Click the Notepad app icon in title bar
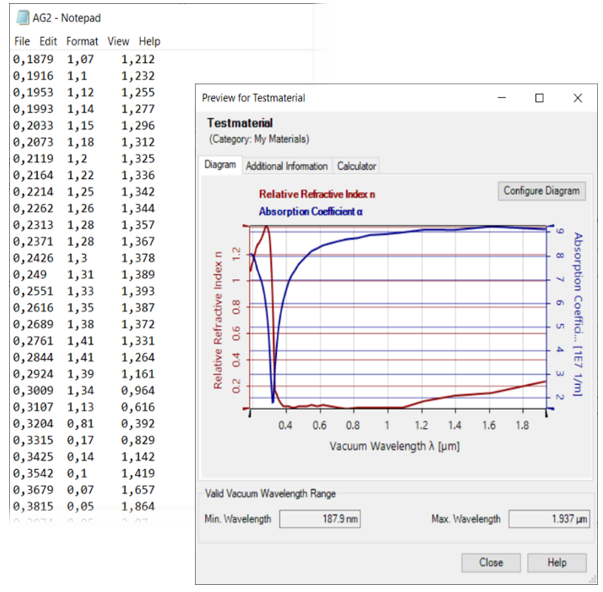The height and width of the screenshot is (592, 603). click(x=22, y=18)
